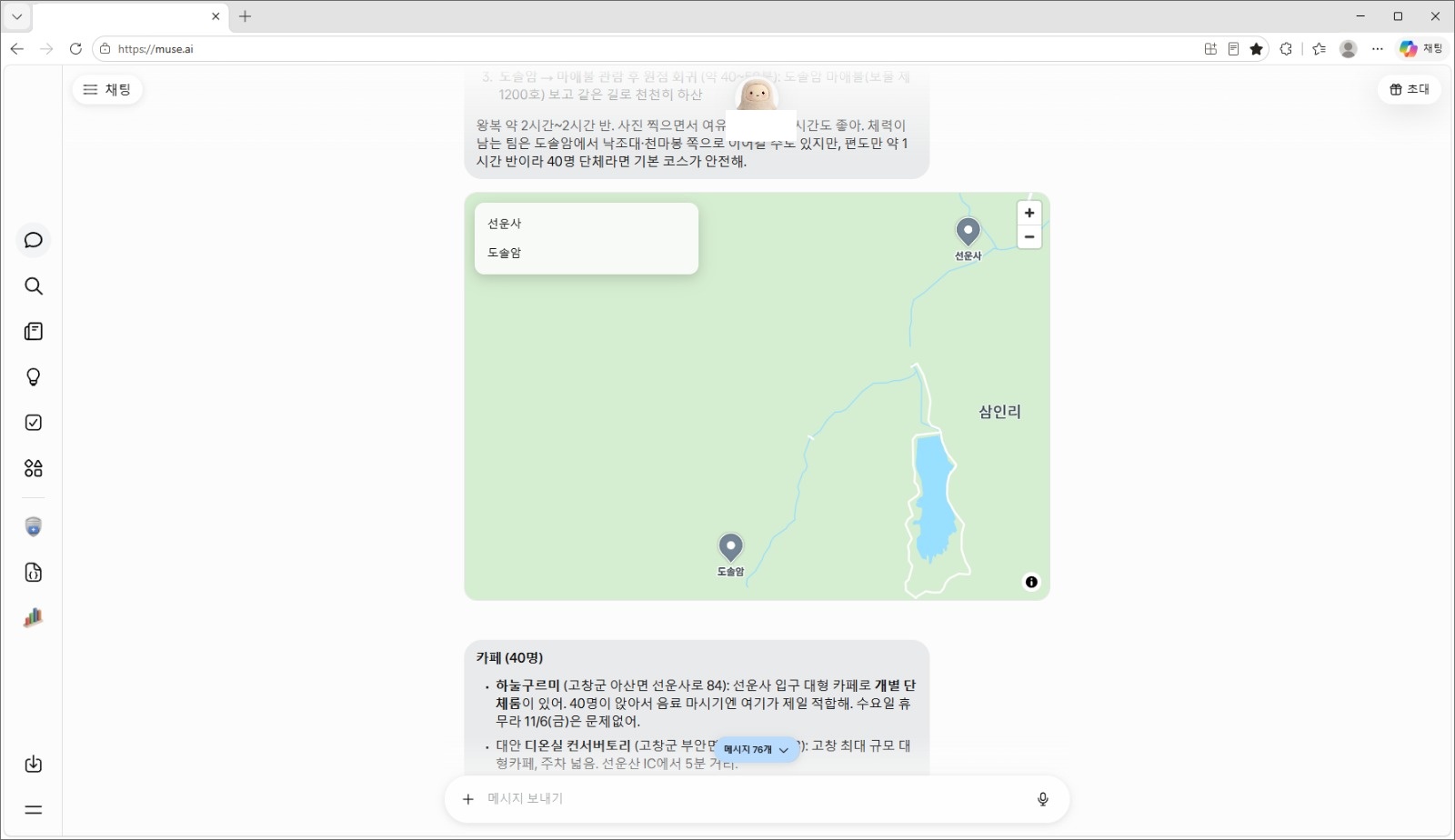The height and width of the screenshot is (840, 1455).
Task: Click the browser refresh icon
Action: tap(75, 49)
